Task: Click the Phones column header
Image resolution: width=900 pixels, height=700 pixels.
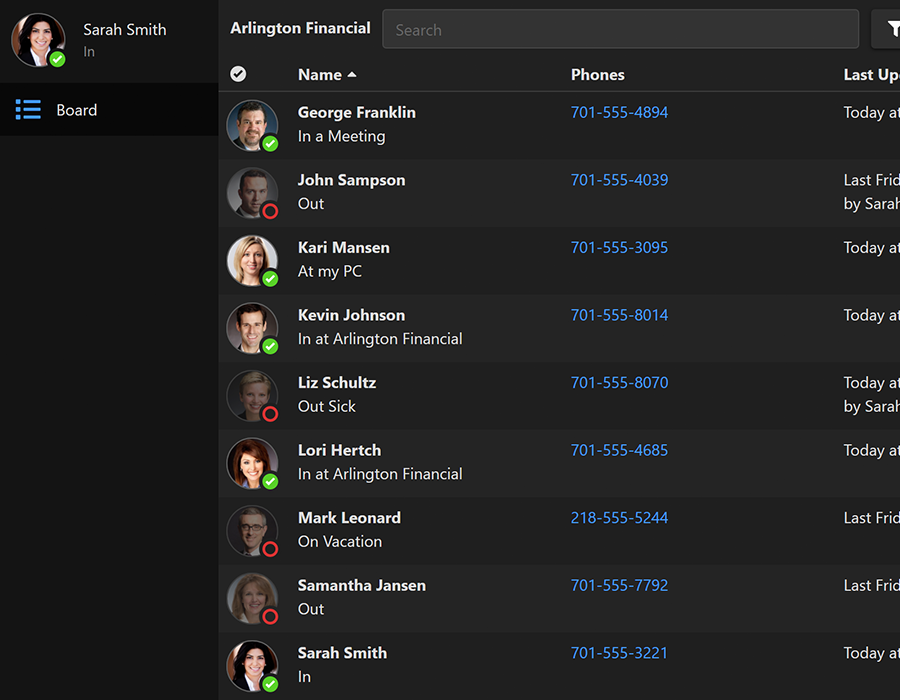Action: click(x=597, y=75)
